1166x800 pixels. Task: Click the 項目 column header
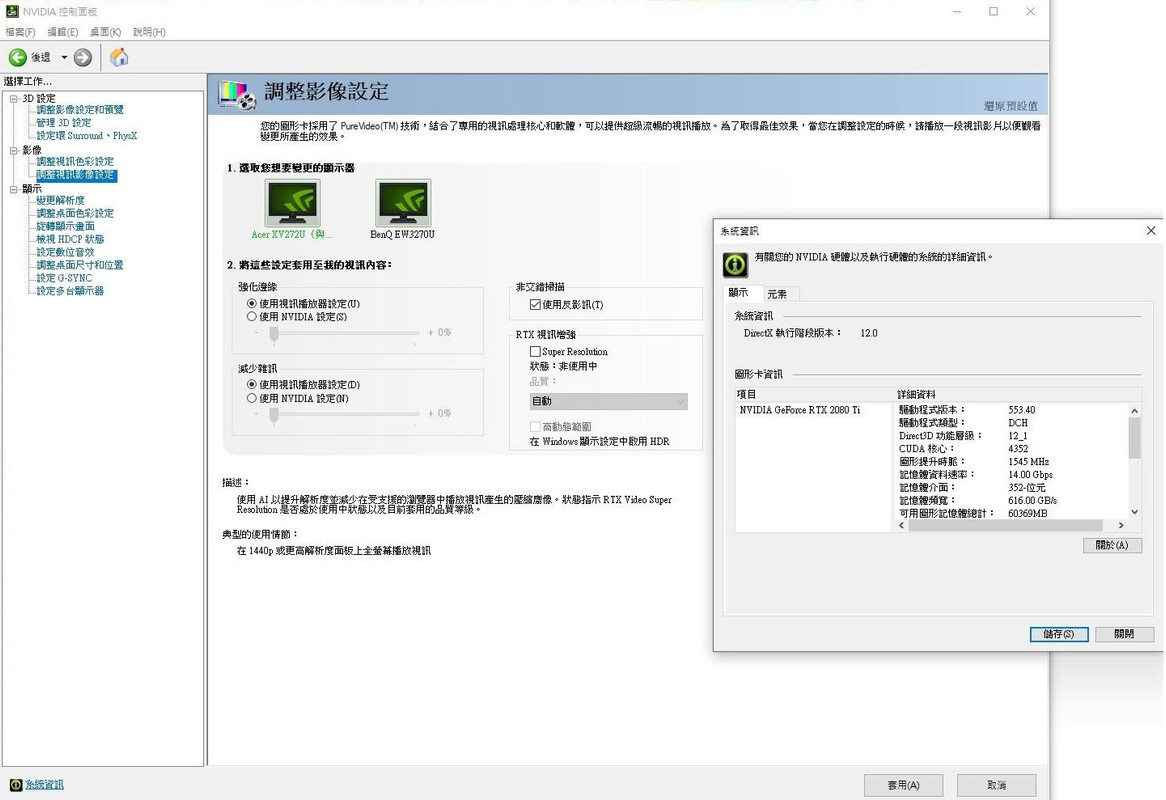[x=815, y=395]
